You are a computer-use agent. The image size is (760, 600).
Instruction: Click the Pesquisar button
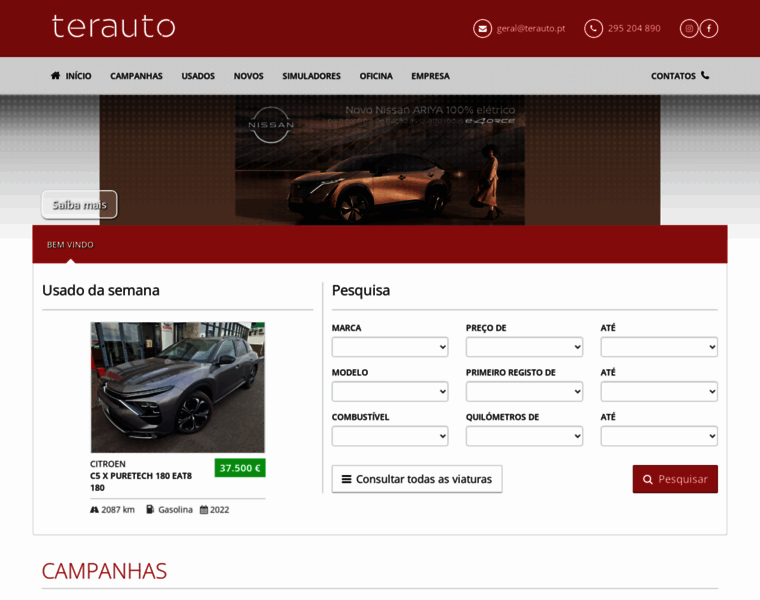point(675,479)
